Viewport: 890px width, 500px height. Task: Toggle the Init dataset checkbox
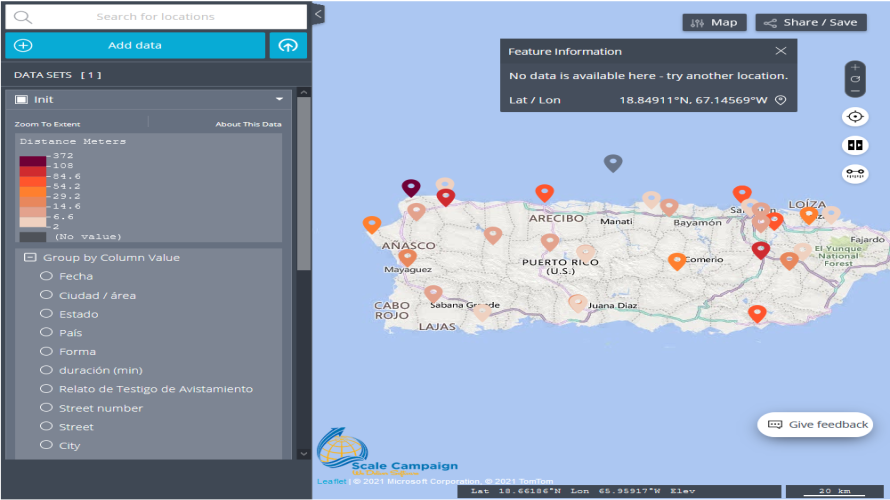(21, 100)
